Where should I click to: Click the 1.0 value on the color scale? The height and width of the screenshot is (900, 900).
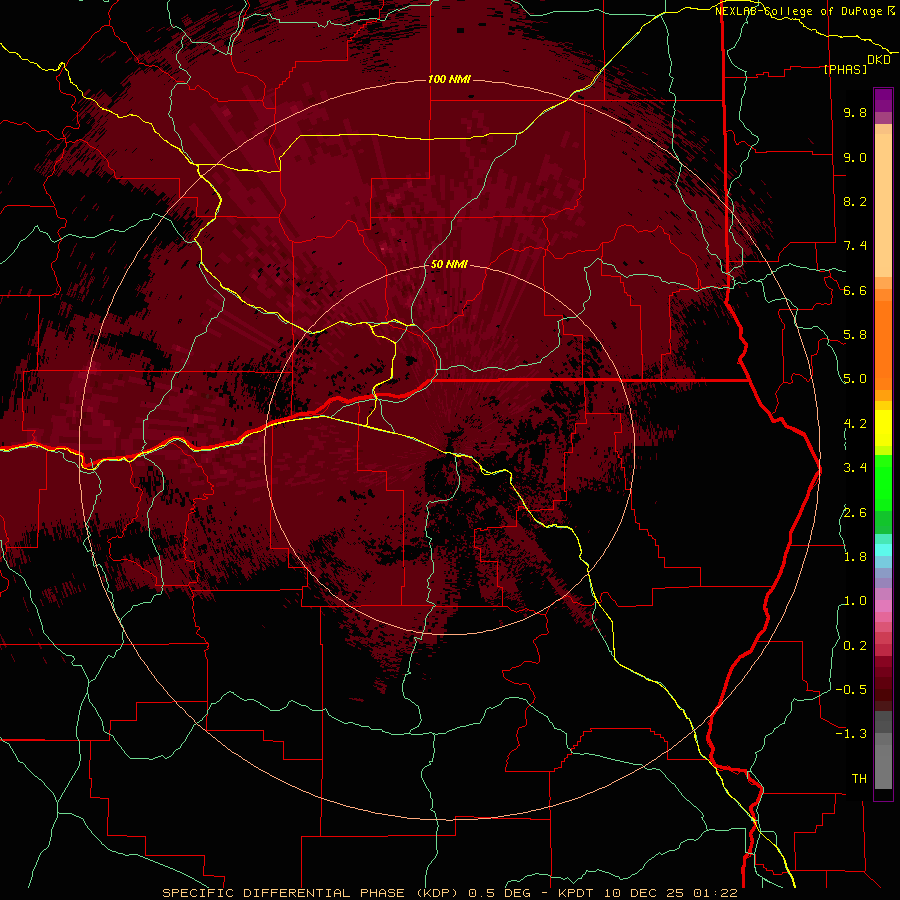click(855, 601)
